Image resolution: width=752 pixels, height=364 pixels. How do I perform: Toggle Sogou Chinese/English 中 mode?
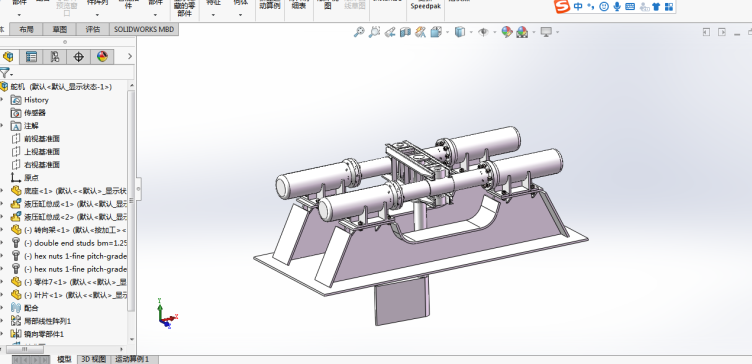[x=578, y=7]
